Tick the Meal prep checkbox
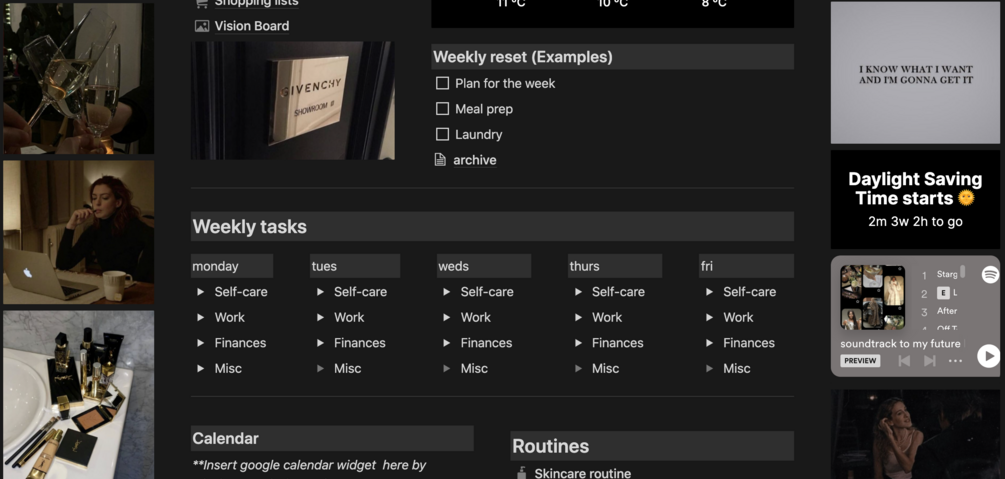The image size is (1005, 479). click(442, 109)
